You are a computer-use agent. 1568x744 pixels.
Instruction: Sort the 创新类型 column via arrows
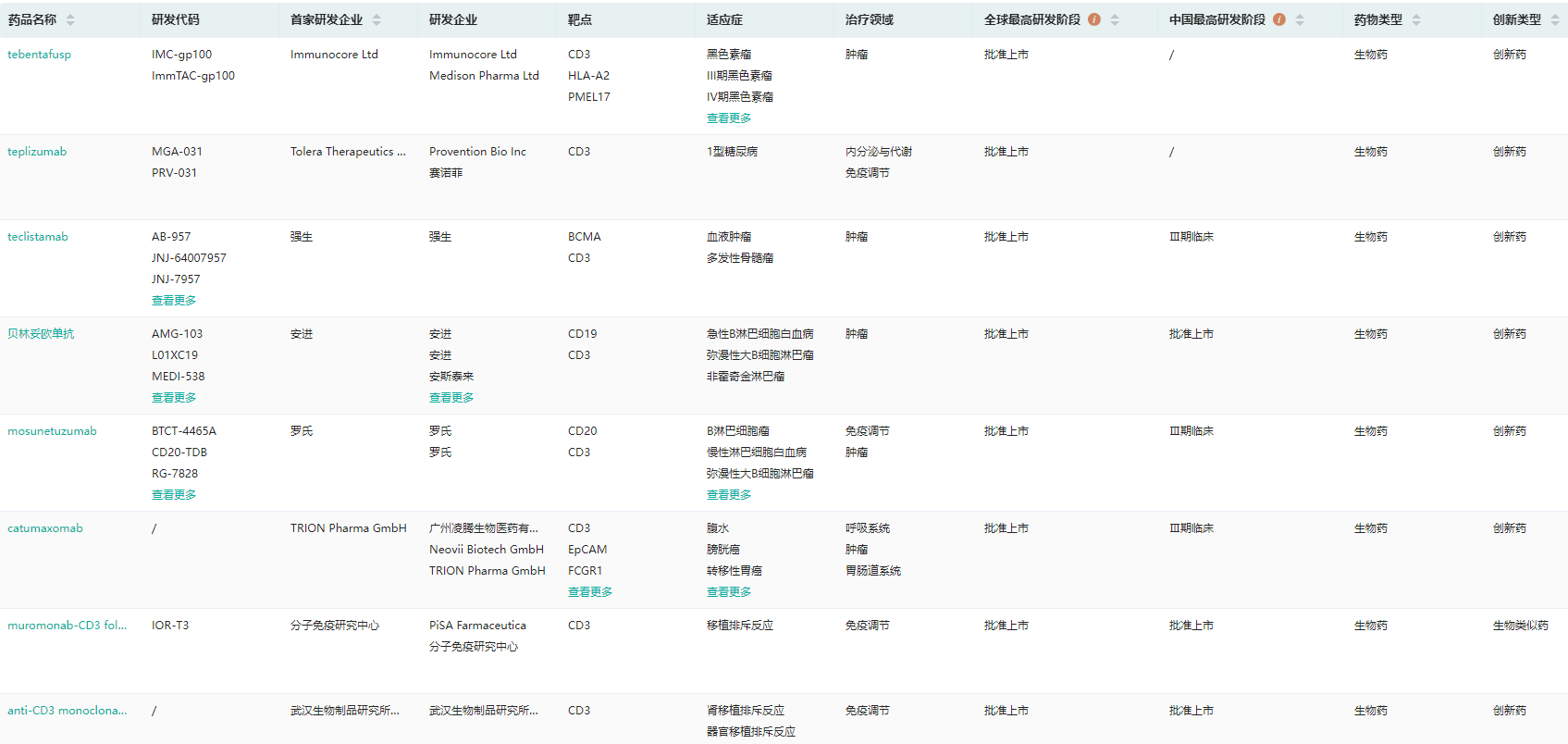point(1555,19)
